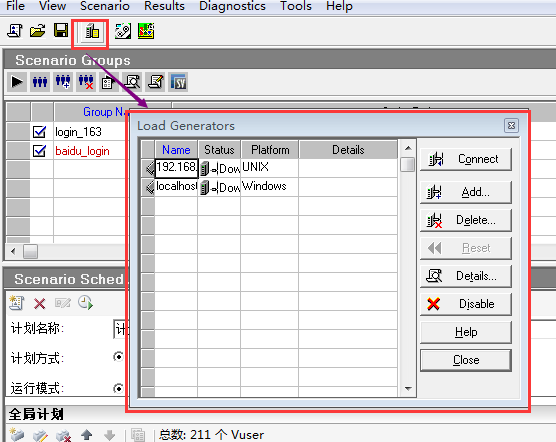The height and width of the screenshot is (442, 556).
Task: Click the Move Action Up arrow
Action: [x=87, y=435]
